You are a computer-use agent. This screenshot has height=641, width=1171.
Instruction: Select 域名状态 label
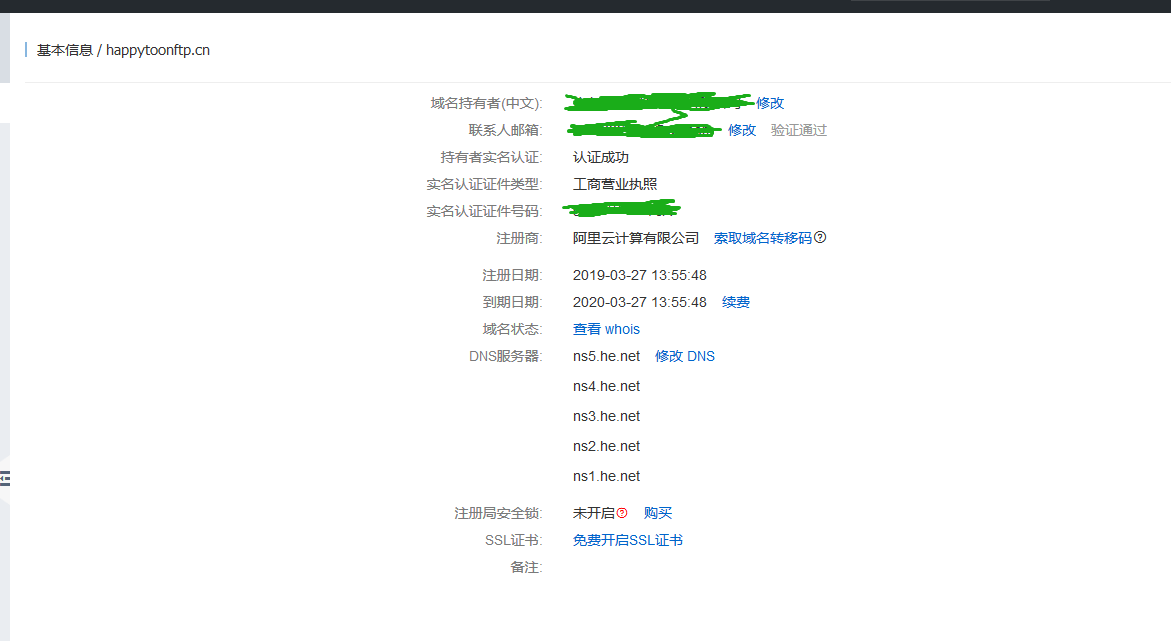(x=512, y=329)
